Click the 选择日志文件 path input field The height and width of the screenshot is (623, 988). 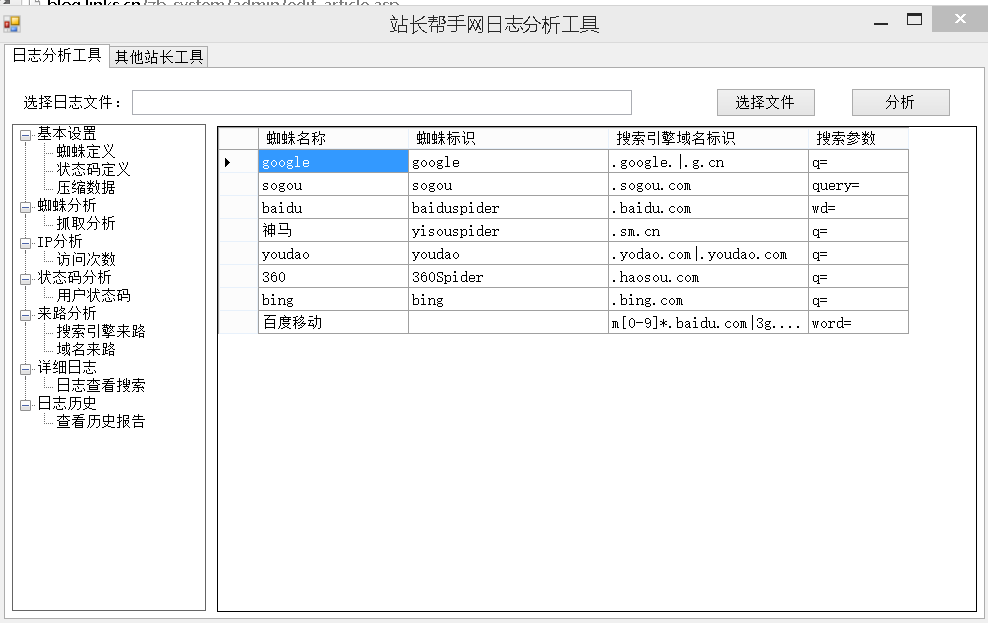tap(382, 103)
